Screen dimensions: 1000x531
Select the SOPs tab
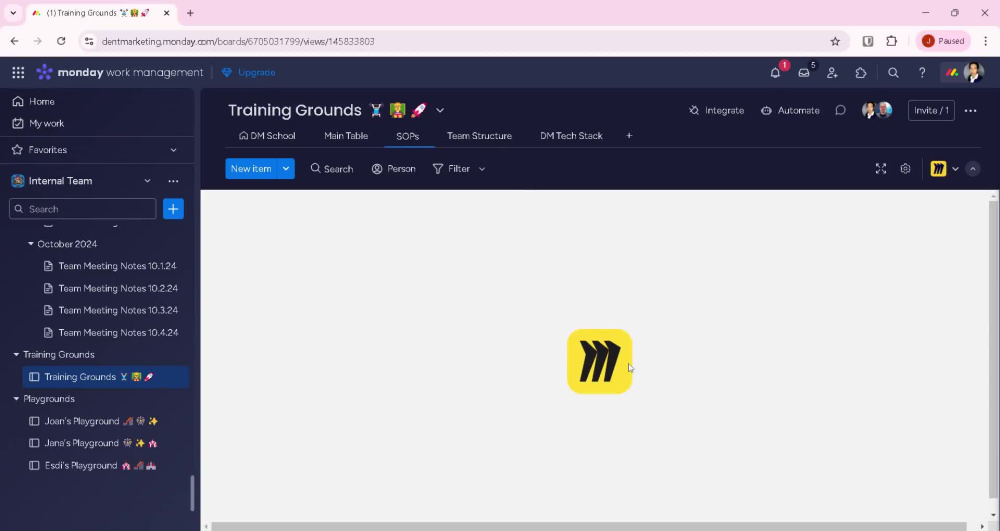click(x=408, y=136)
